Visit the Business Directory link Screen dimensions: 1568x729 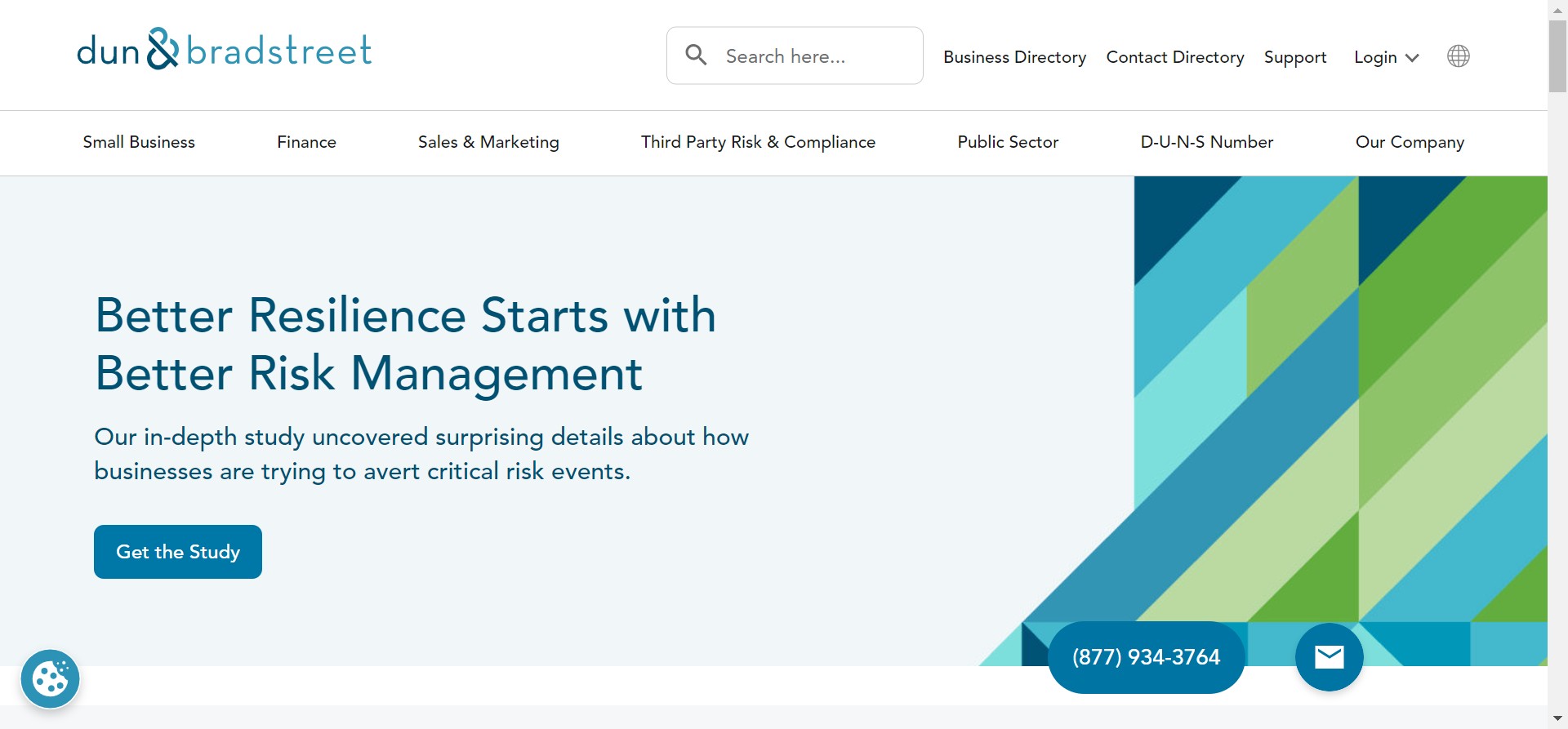1014,57
